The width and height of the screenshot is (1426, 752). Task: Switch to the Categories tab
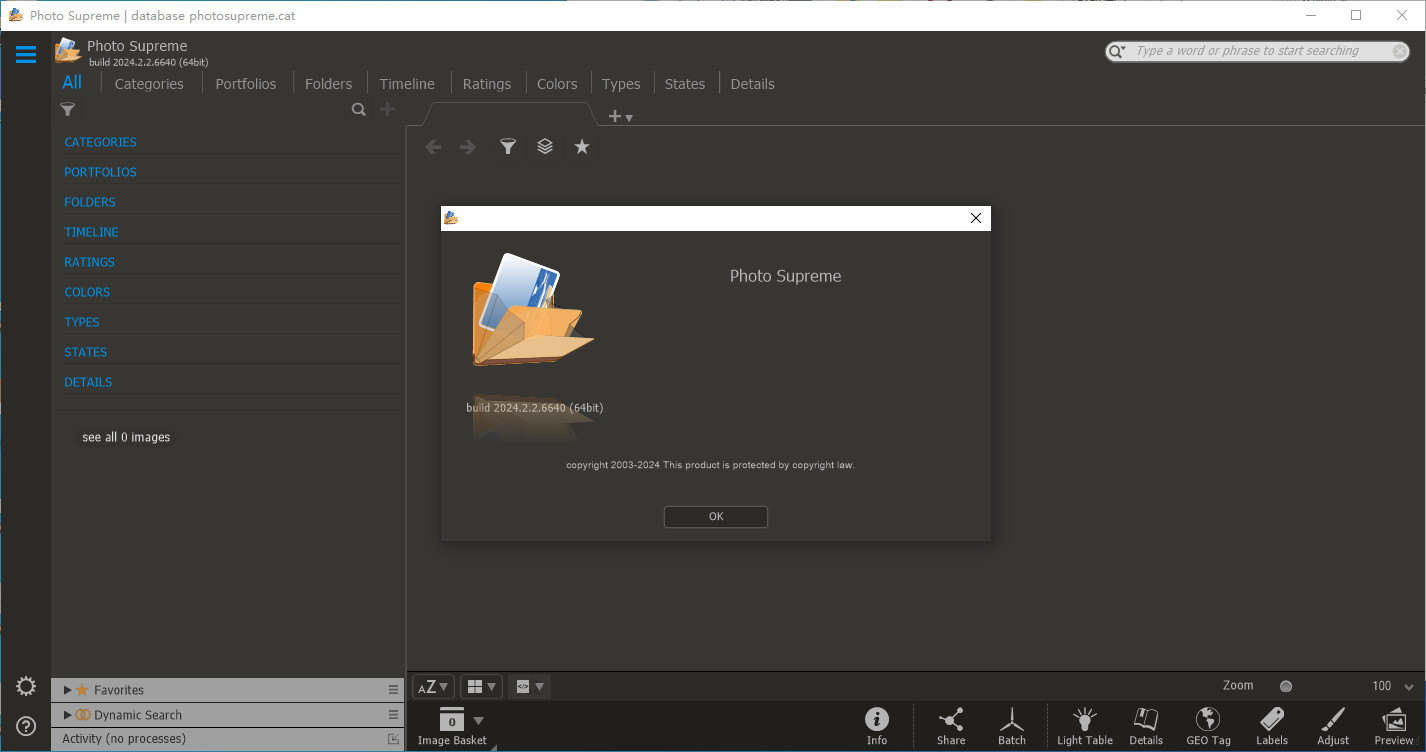(149, 84)
